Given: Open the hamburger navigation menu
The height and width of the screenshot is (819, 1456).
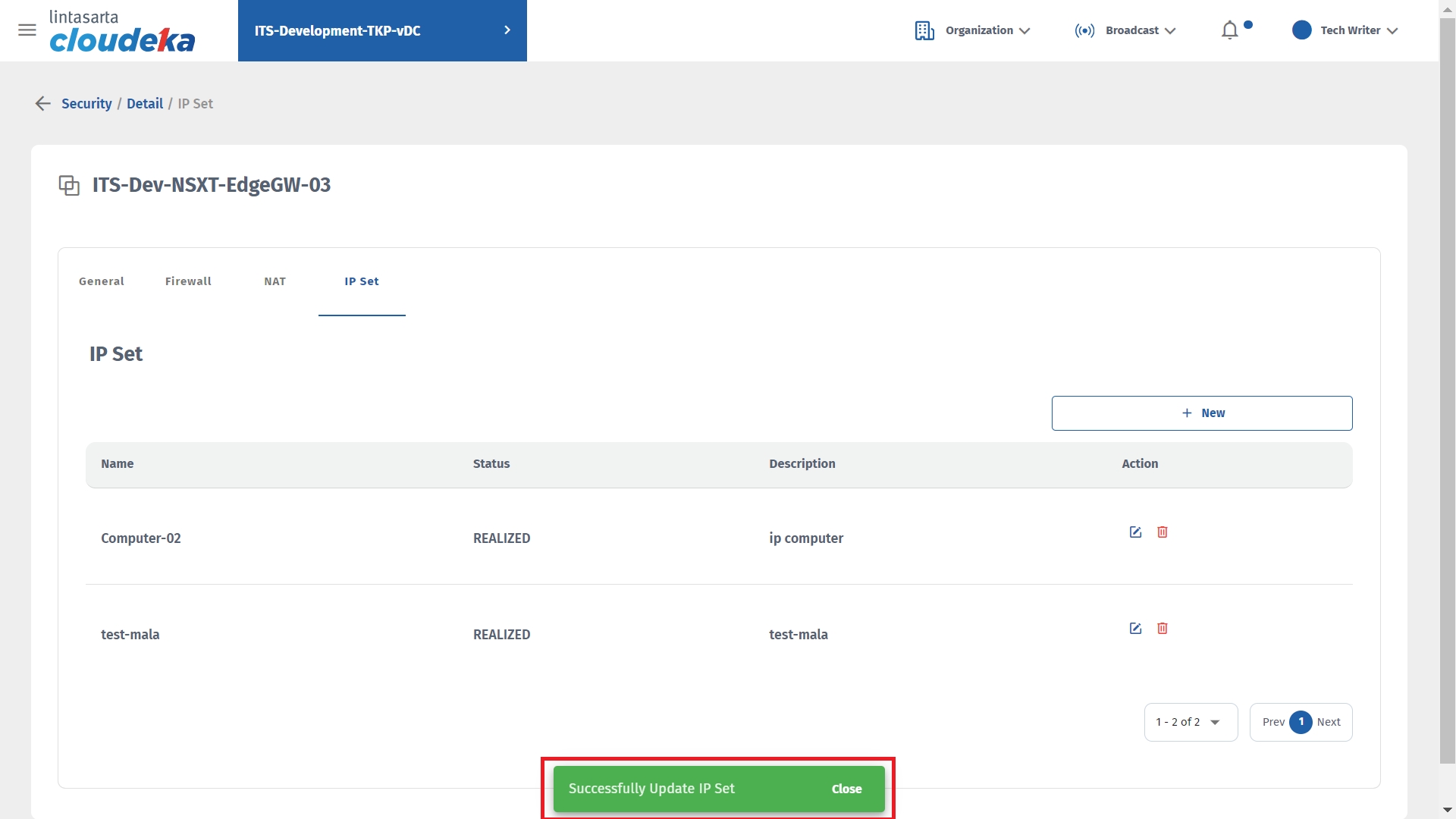Looking at the screenshot, I should [27, 30].
